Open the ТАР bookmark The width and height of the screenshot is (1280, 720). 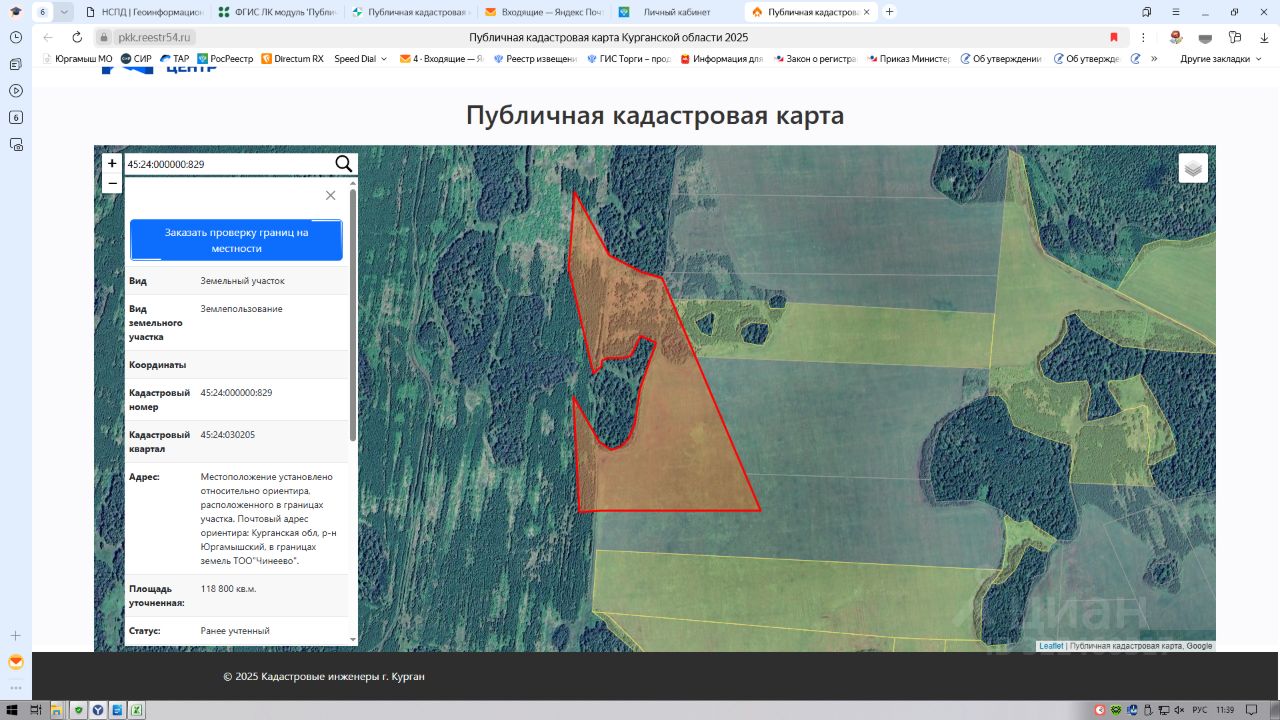(x=175, y=59)
